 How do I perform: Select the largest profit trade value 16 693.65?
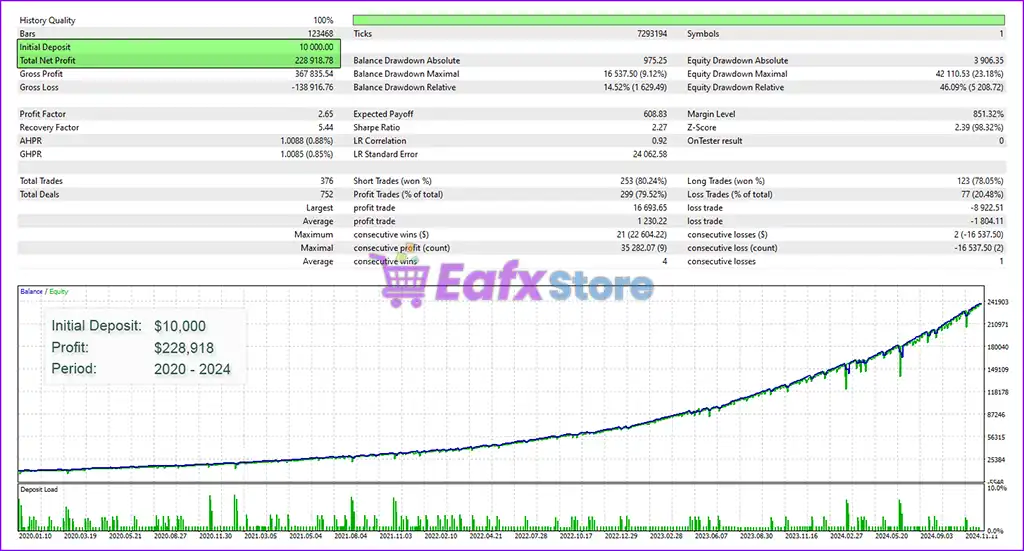[x=650, y=208]
